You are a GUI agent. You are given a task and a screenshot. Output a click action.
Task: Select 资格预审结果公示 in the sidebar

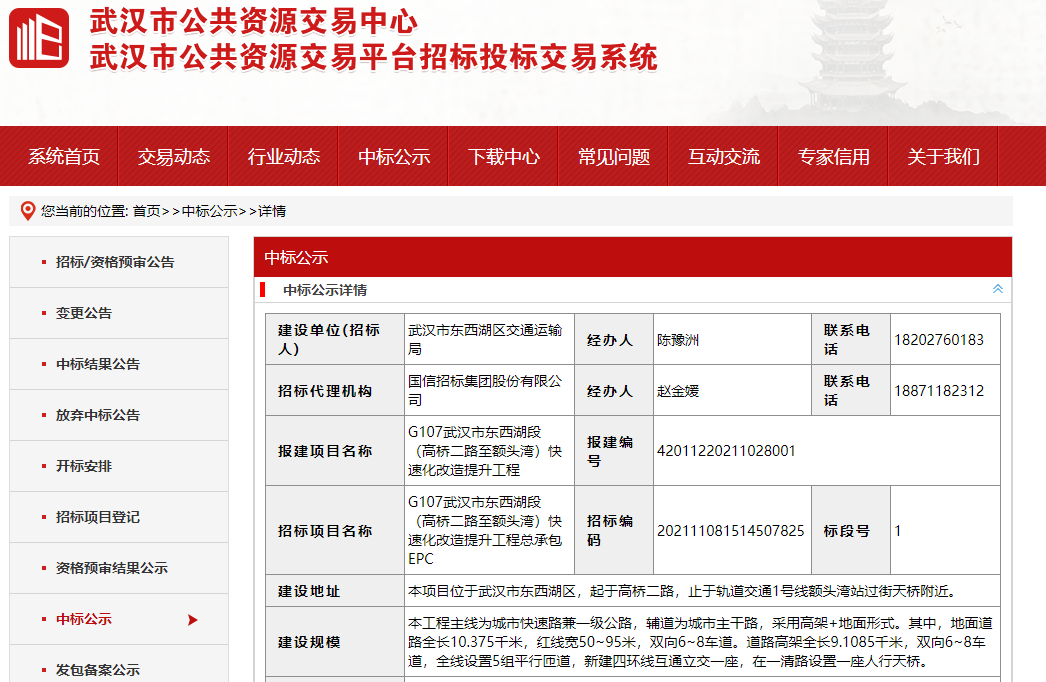[112, 568]
